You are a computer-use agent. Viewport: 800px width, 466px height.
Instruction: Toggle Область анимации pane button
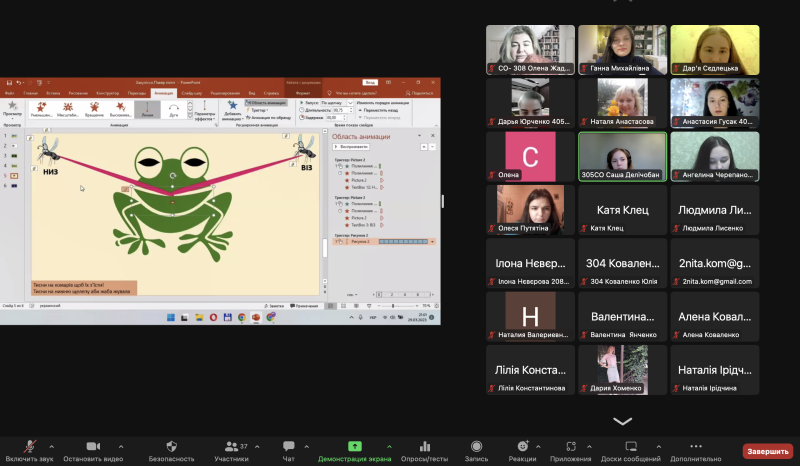(266, 103)
